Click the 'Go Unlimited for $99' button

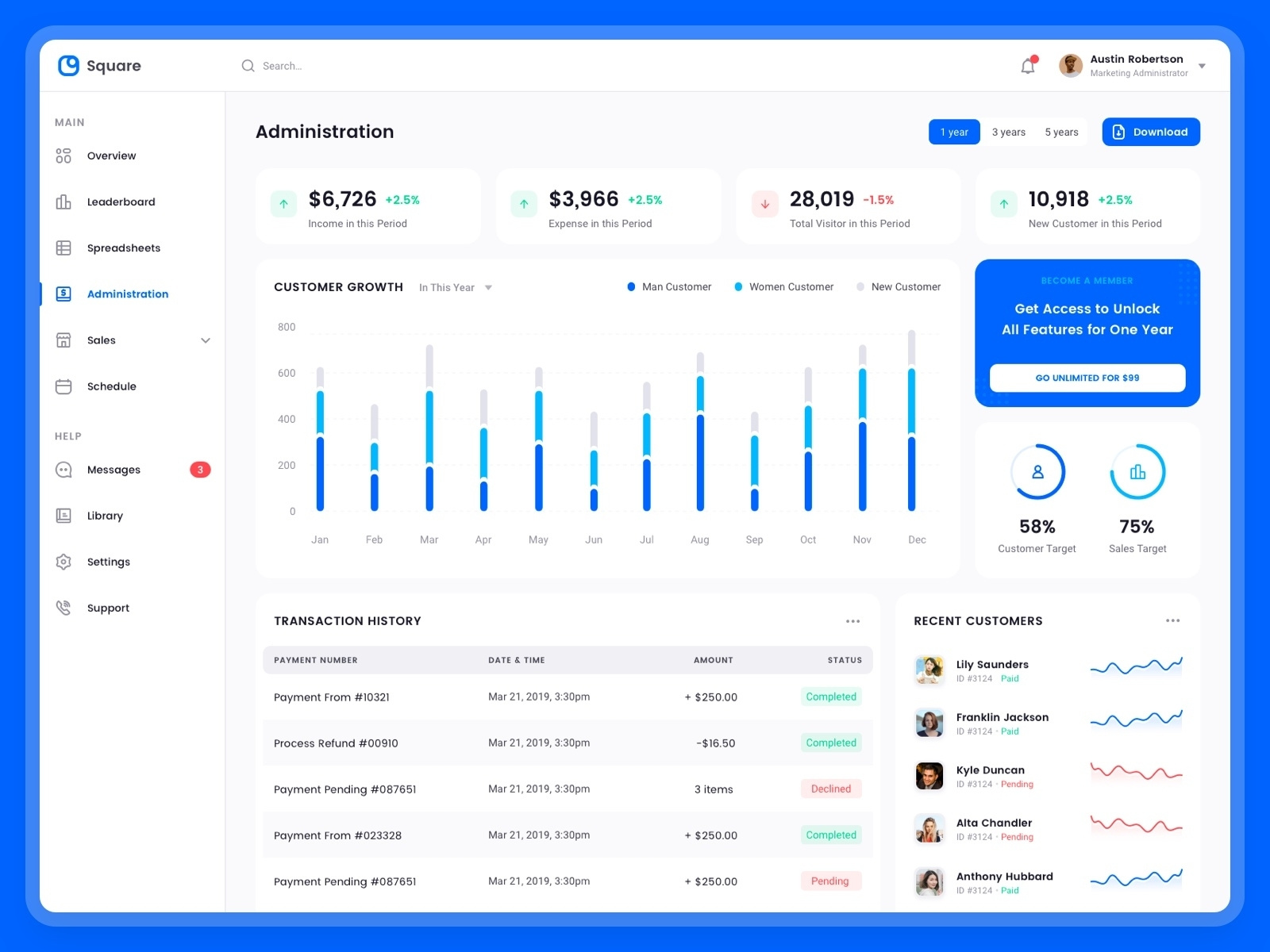coord(1087,378)
